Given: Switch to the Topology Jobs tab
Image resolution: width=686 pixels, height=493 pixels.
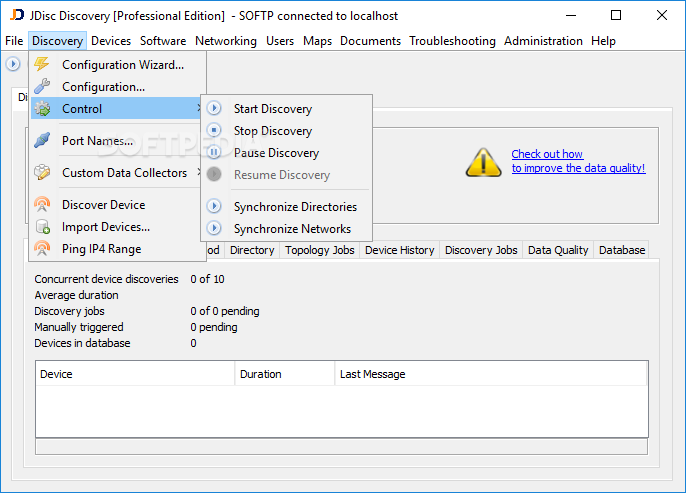Looking at the screenshot, I should click(x=319, y=250).
